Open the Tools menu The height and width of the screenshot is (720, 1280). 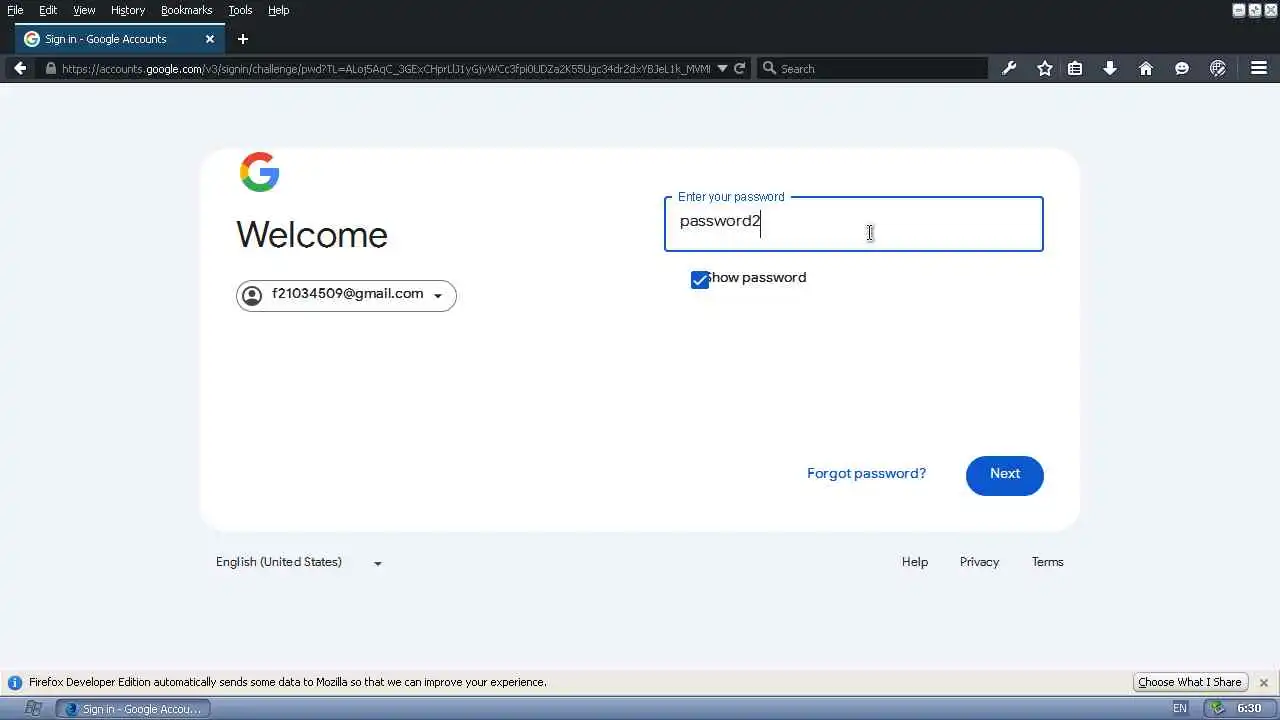240,10
